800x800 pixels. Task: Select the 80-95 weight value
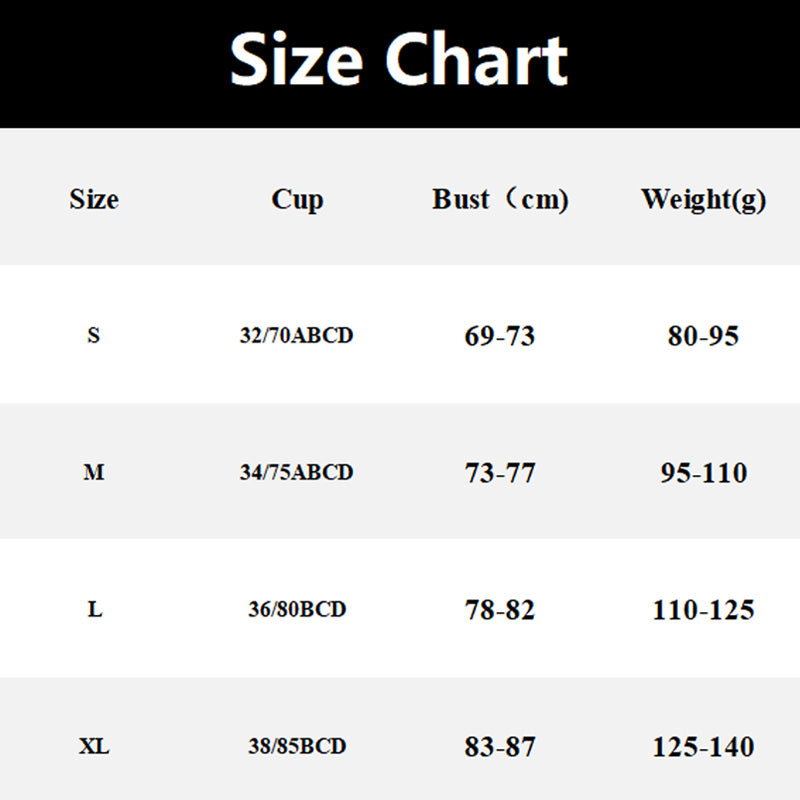click(x=703, y=336)
